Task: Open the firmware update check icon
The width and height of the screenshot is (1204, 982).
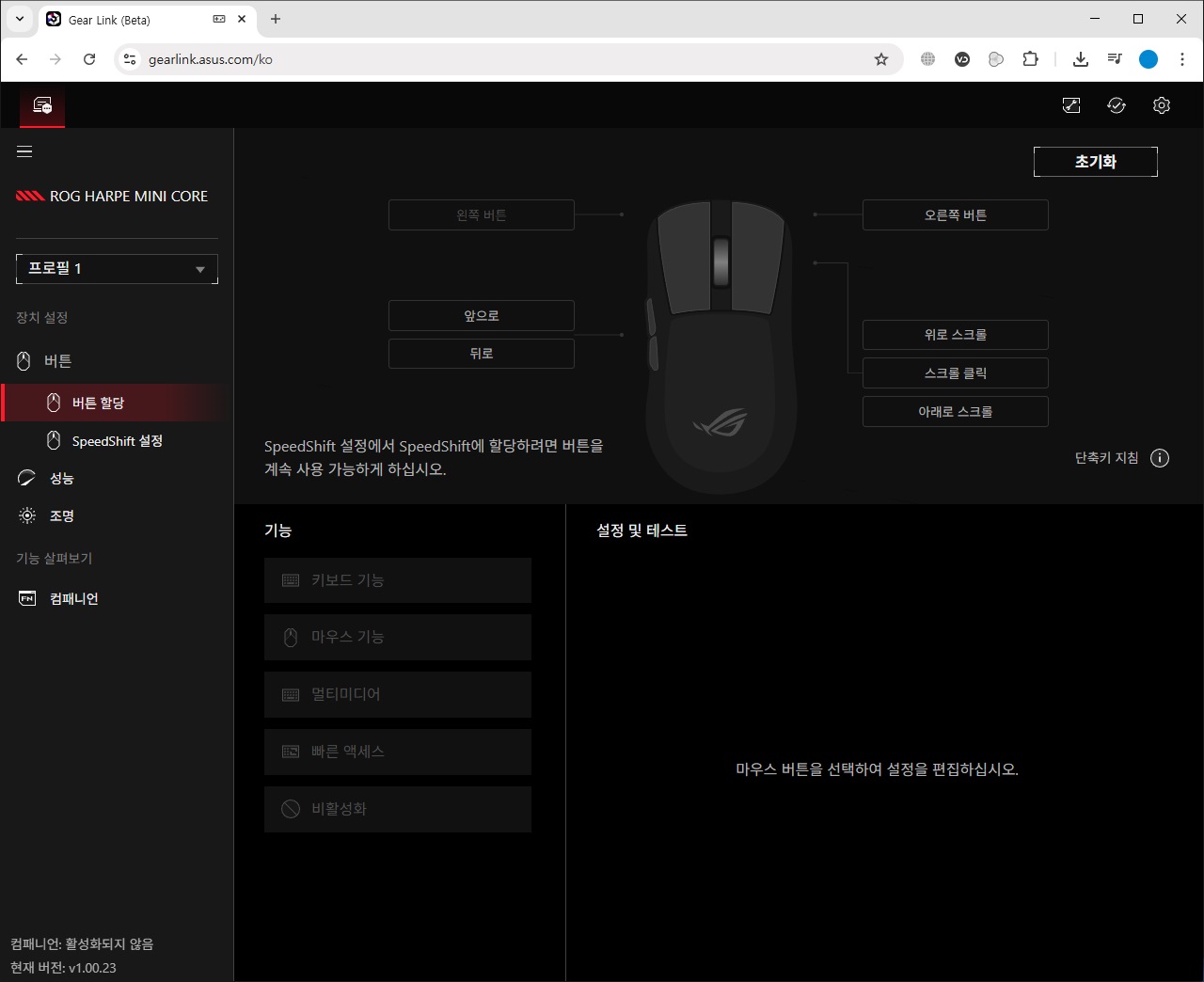Action: point(1117,105)
